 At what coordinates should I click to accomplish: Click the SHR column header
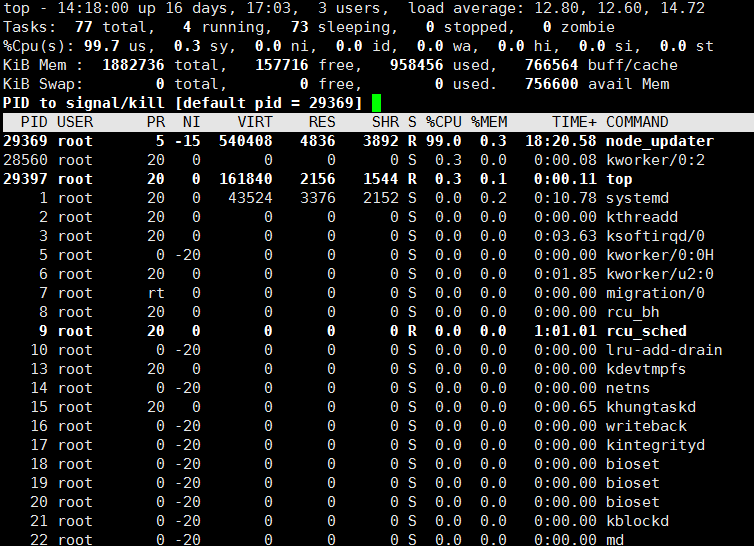coord(385,122)
